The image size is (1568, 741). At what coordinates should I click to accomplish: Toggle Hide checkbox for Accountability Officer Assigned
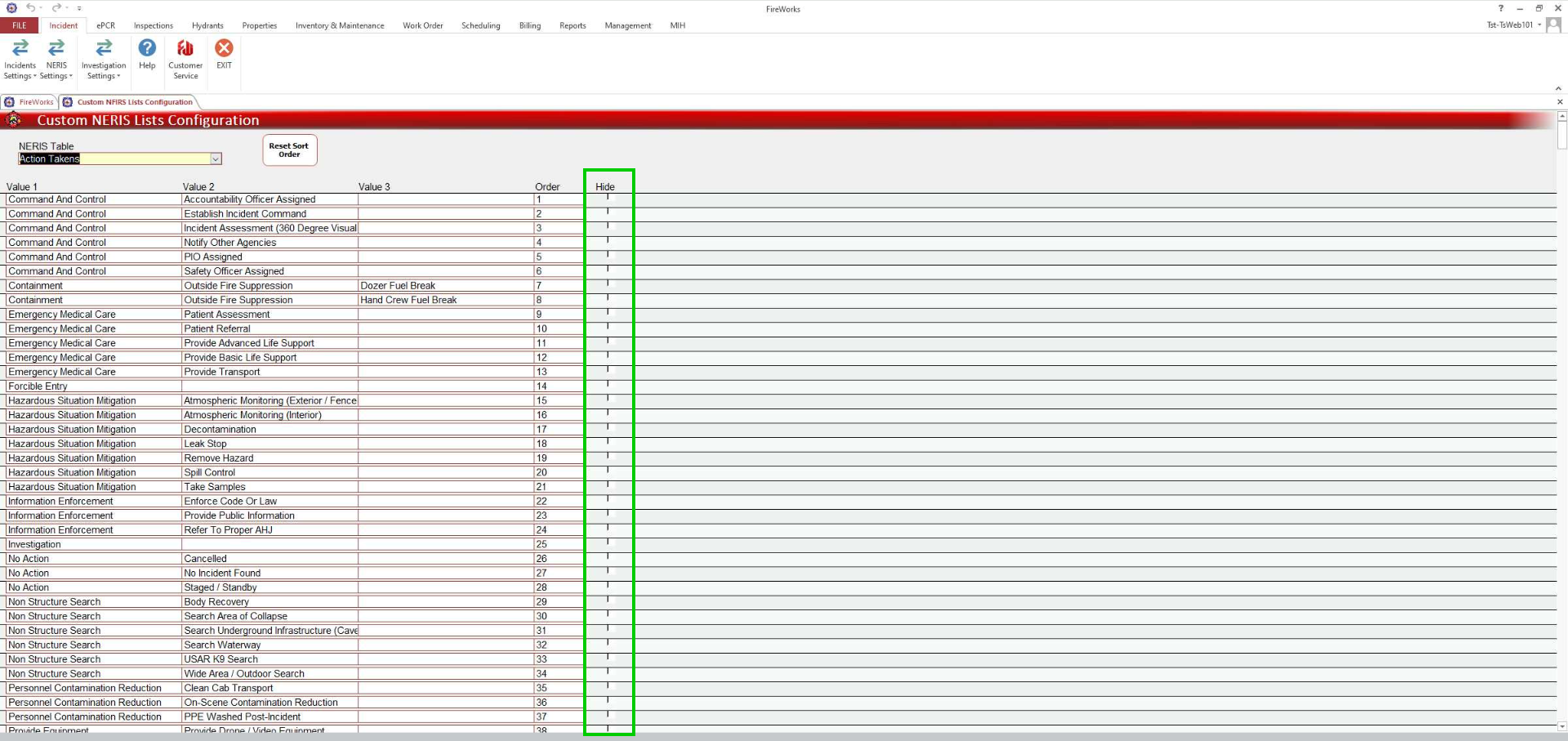click(x=608, y=197)
